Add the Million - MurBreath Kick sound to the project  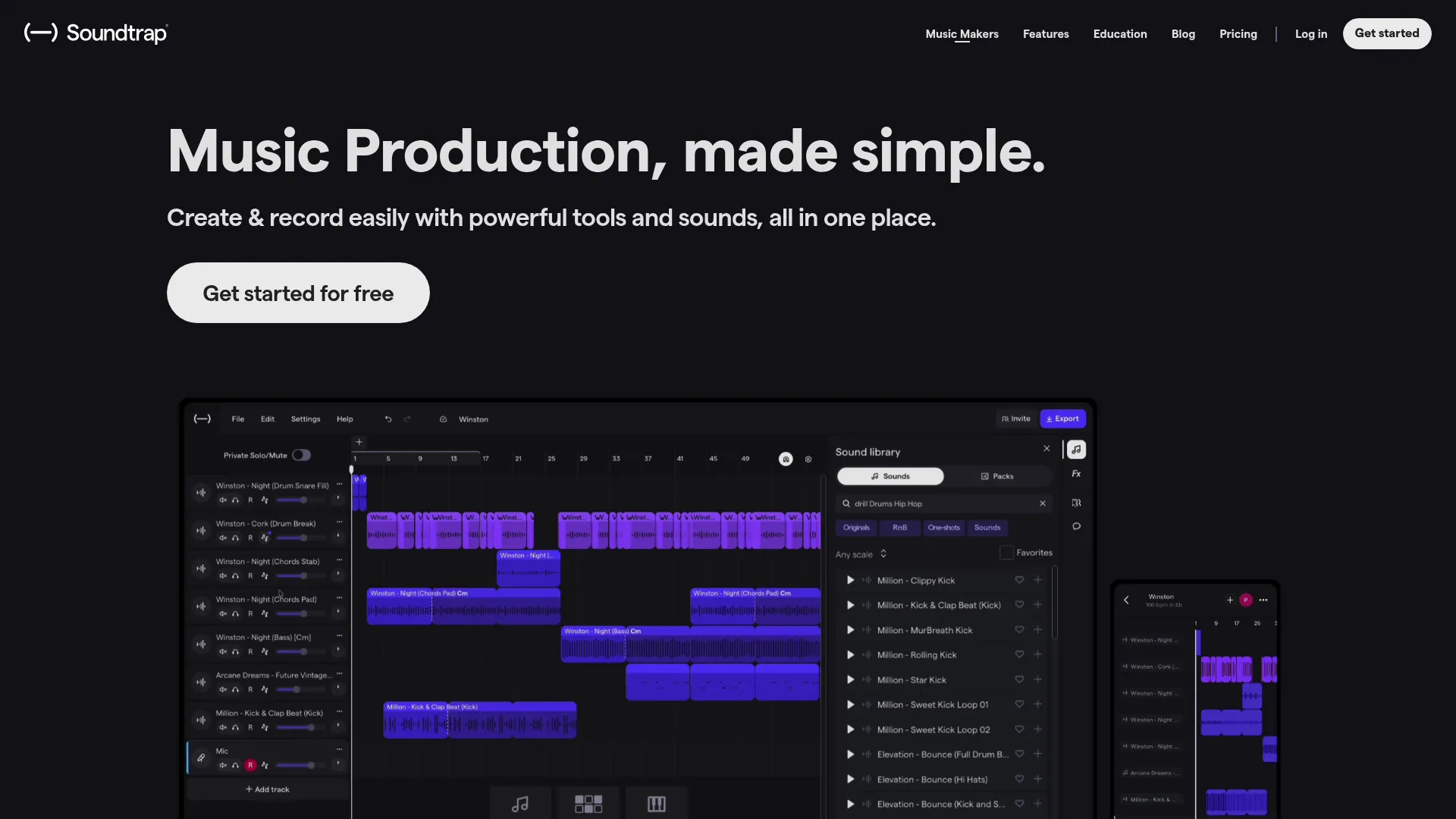pyautogui.click(x=1037, y=630)
